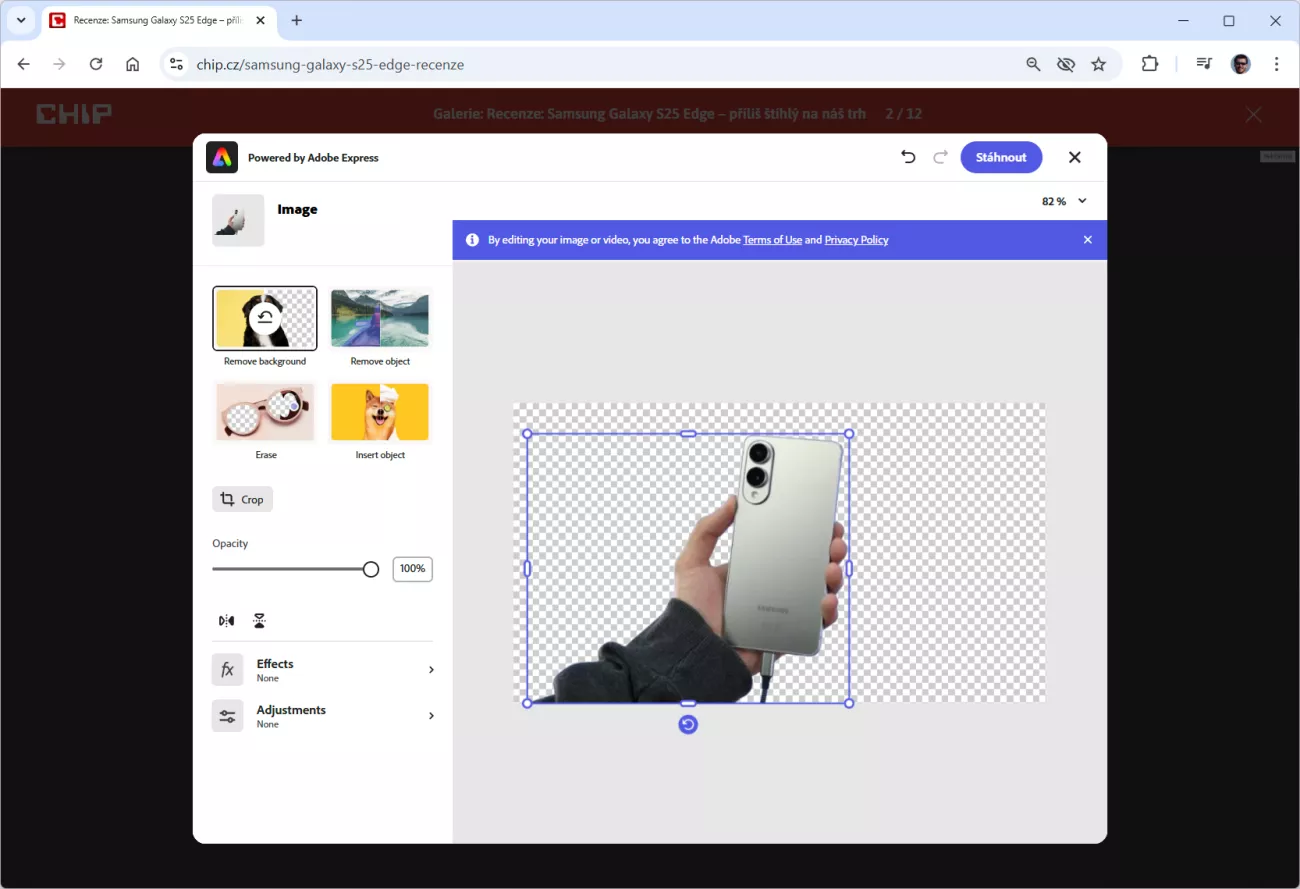Click the Stáhnout download button

[x=1001, y=157]
